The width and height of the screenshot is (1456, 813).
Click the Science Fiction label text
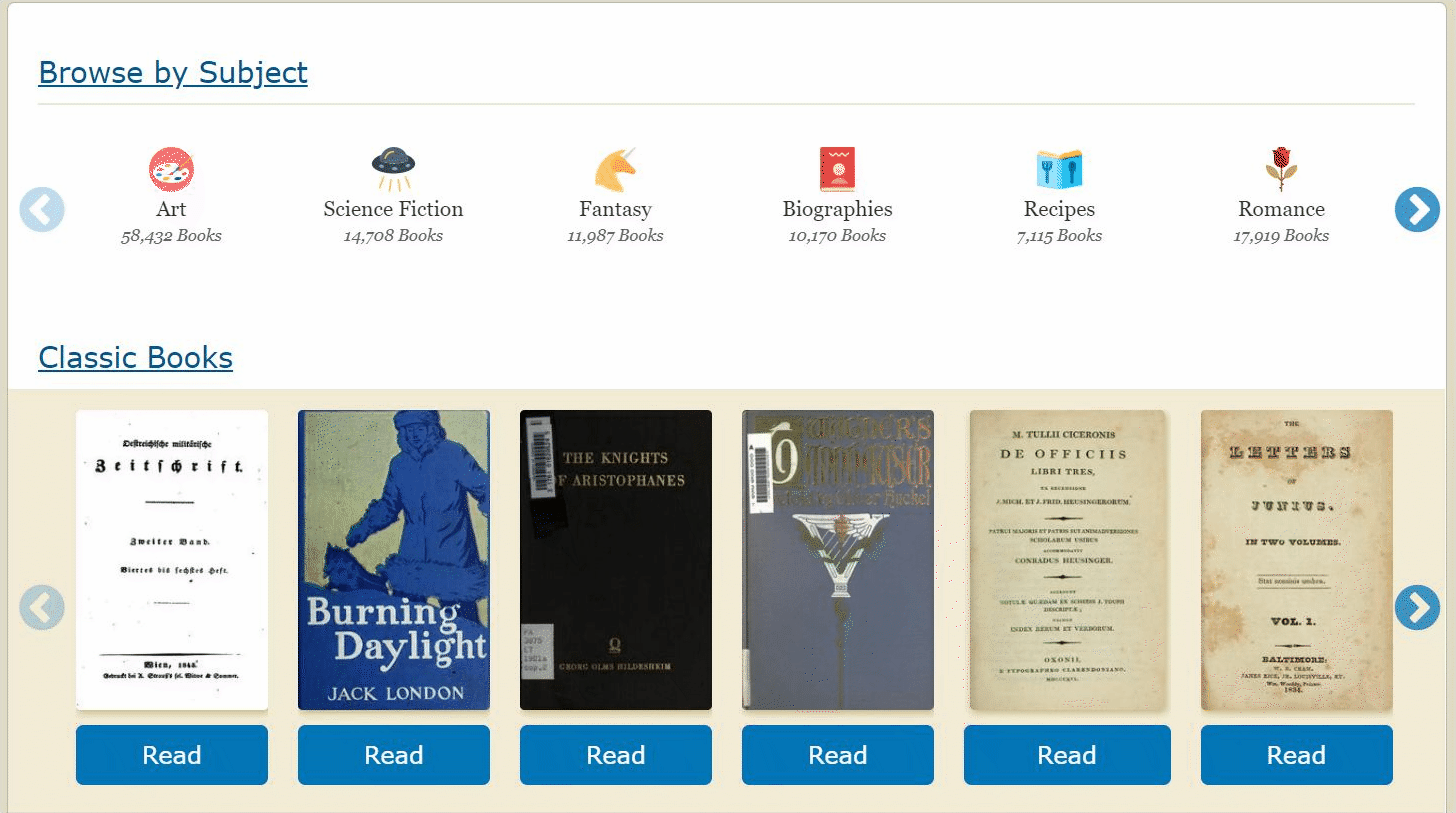point(393,209)
